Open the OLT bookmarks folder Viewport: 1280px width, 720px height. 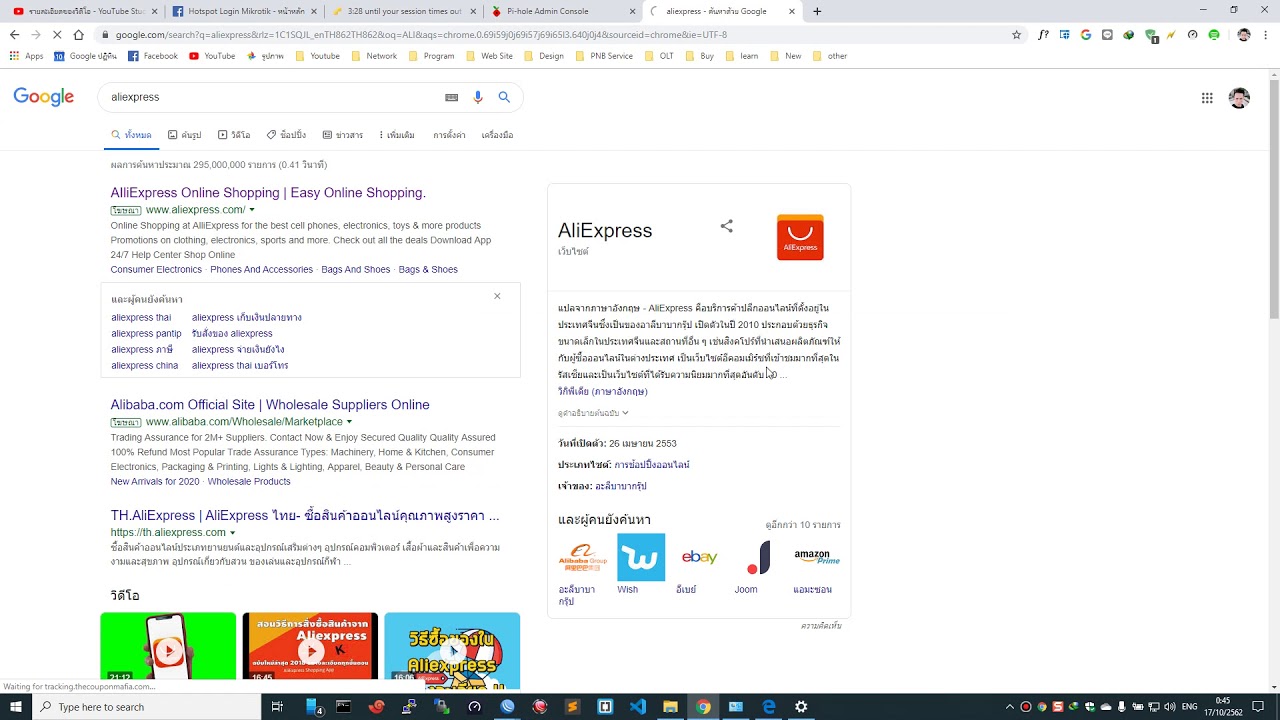pyautogui.click(x=659, y=56)
